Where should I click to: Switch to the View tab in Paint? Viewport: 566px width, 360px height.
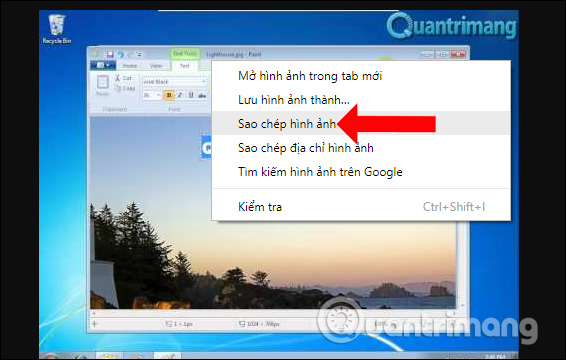click(x=156, y=66)
